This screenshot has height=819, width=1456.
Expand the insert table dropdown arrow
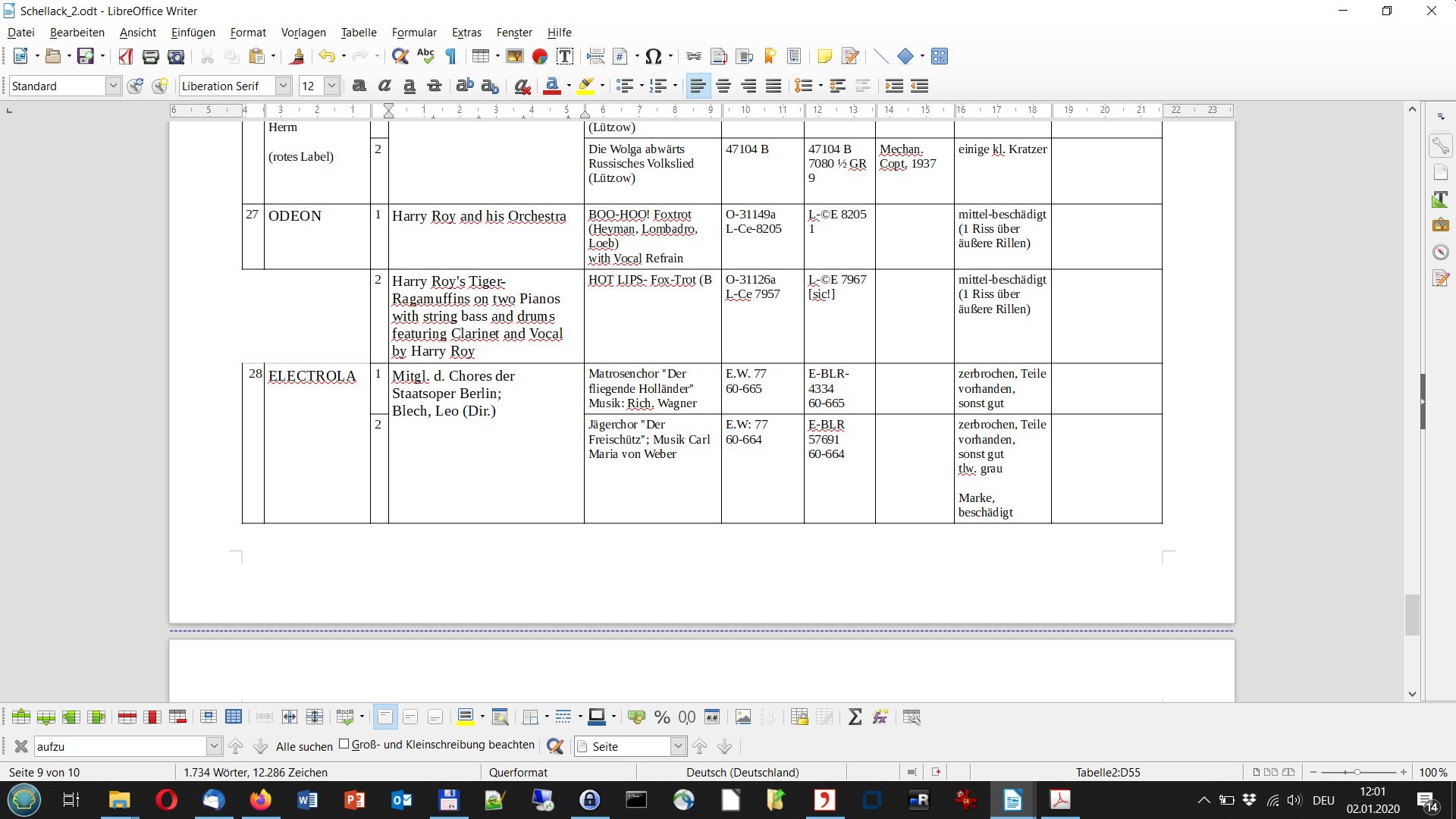point(497,56)
